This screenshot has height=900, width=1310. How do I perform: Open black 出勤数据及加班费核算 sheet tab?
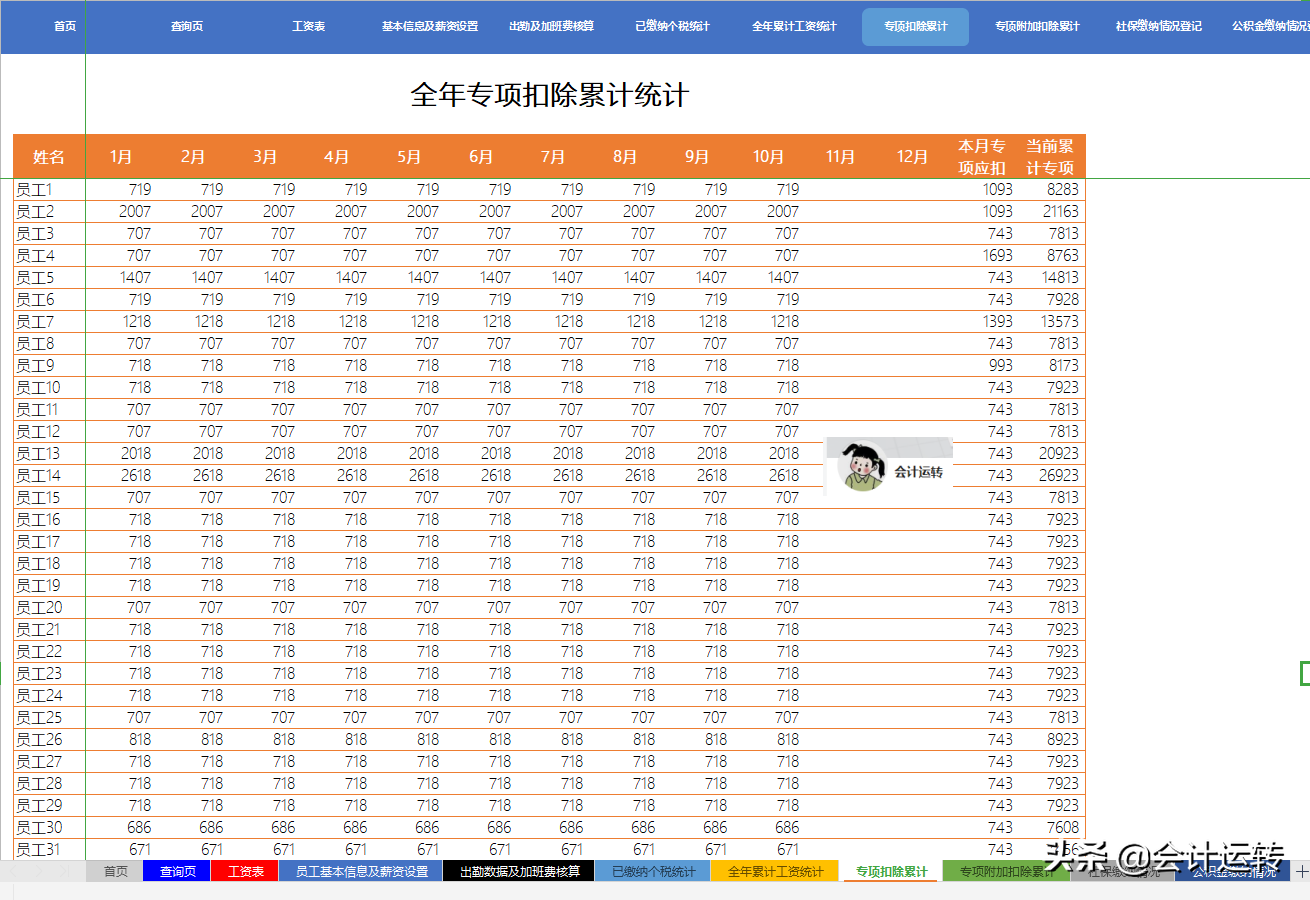point(519,872)
